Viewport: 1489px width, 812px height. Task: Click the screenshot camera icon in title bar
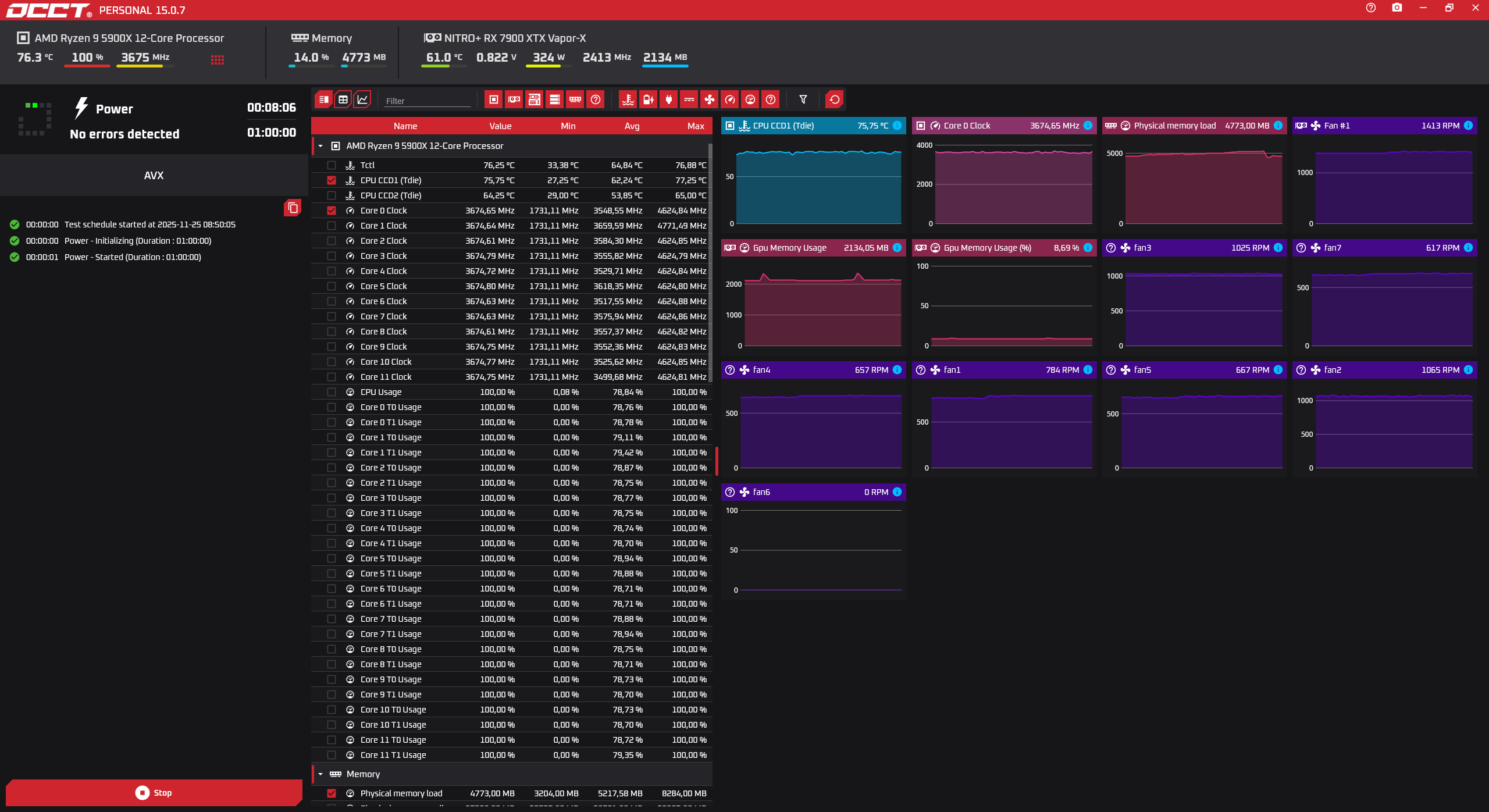click(1397, 8)
